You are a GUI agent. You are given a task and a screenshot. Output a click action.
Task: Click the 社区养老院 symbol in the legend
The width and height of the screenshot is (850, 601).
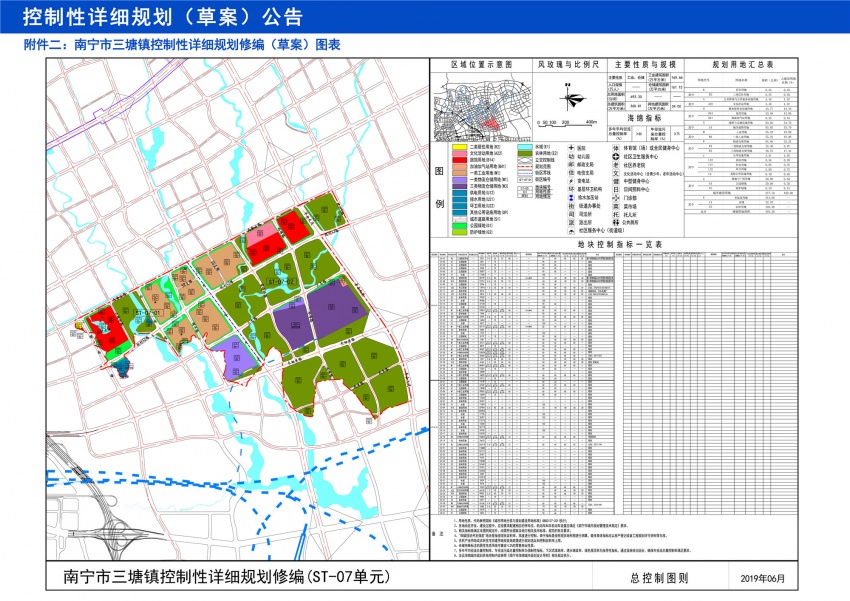click(616, 165)
